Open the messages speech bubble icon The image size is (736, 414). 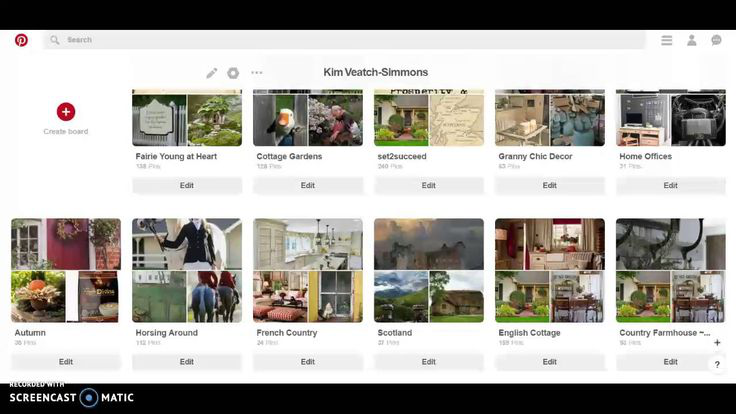(716, 40)
